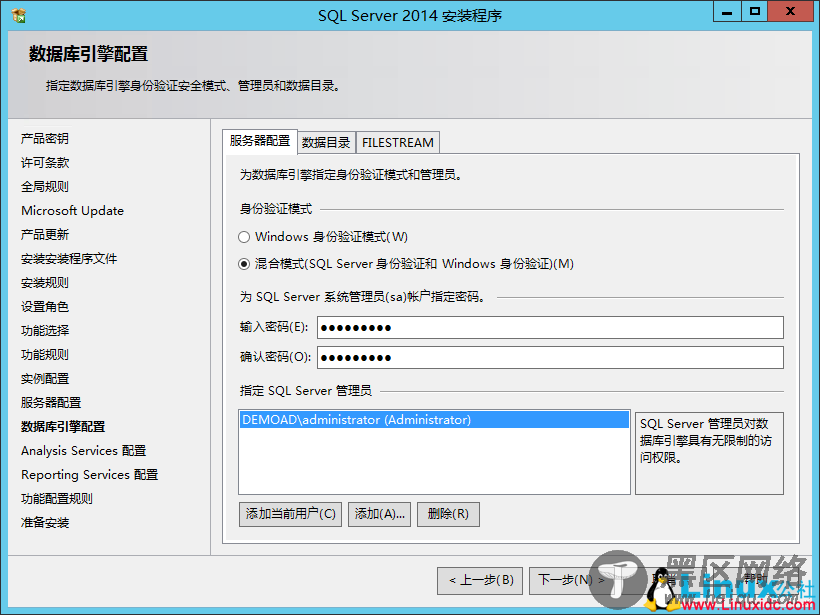Click 全局规则 step in sidebar
The image size is (820, 615).
(45, 187)
